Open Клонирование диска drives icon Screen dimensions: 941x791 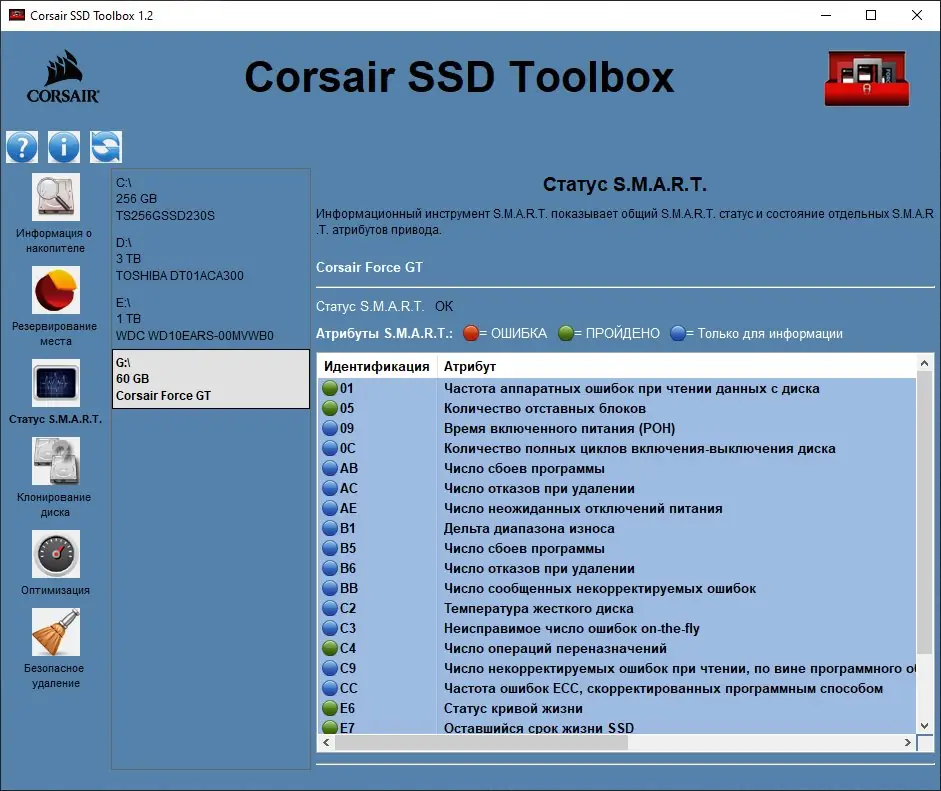(56, 461)
